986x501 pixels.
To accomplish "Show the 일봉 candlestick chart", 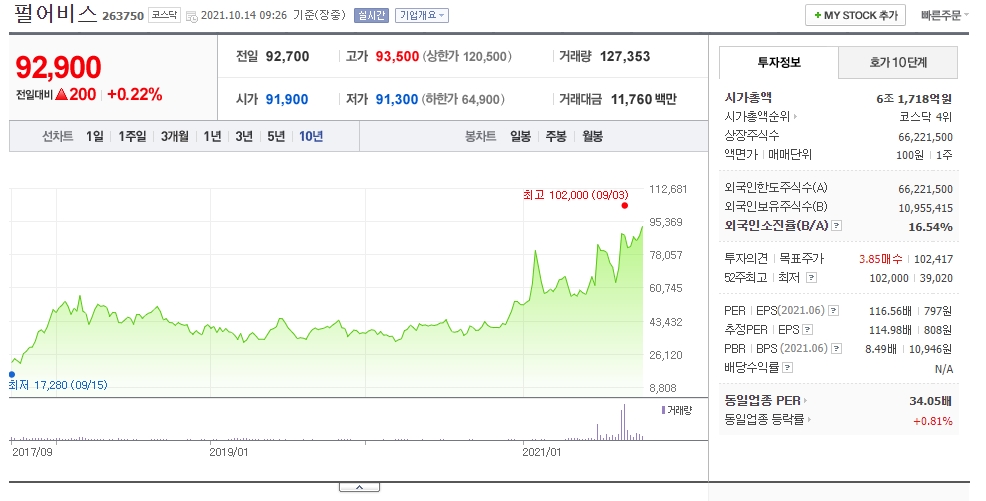I will pyautogui.click(x=520, y=136).
